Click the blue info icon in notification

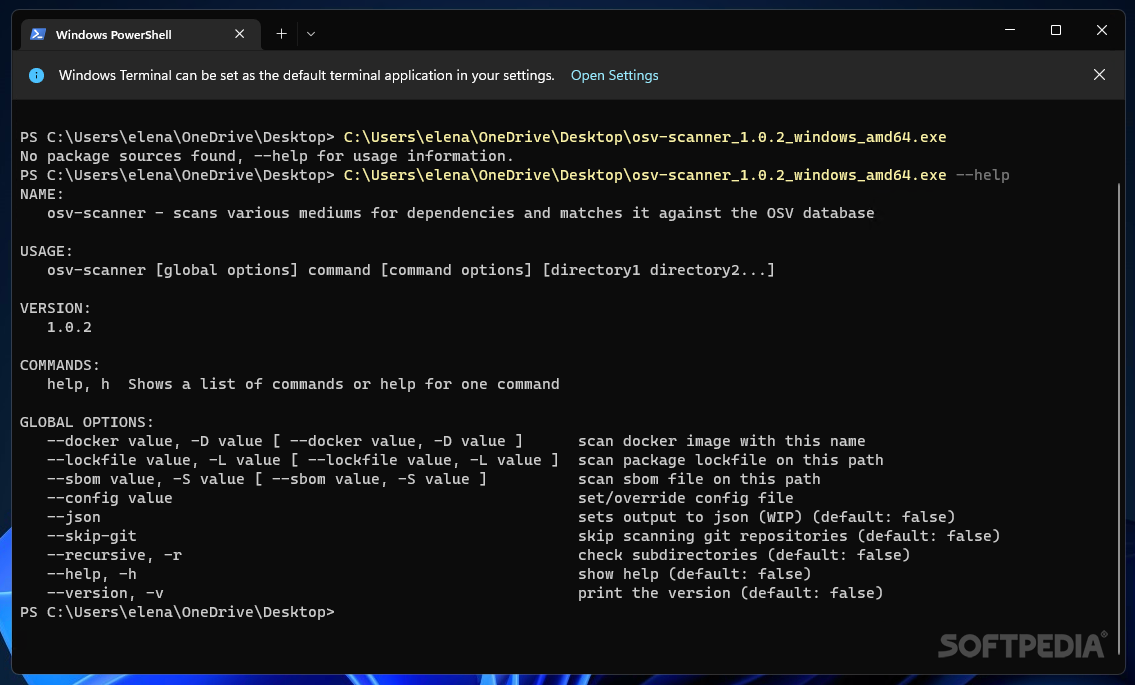point(36,75)
